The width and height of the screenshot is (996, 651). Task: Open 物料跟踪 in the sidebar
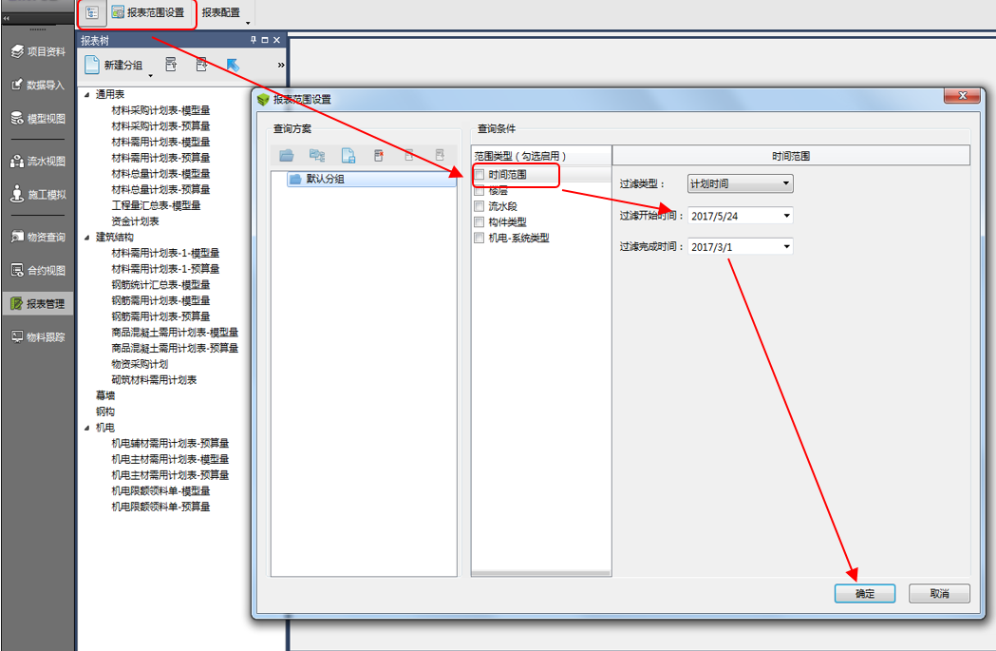(x=38, y=337)
